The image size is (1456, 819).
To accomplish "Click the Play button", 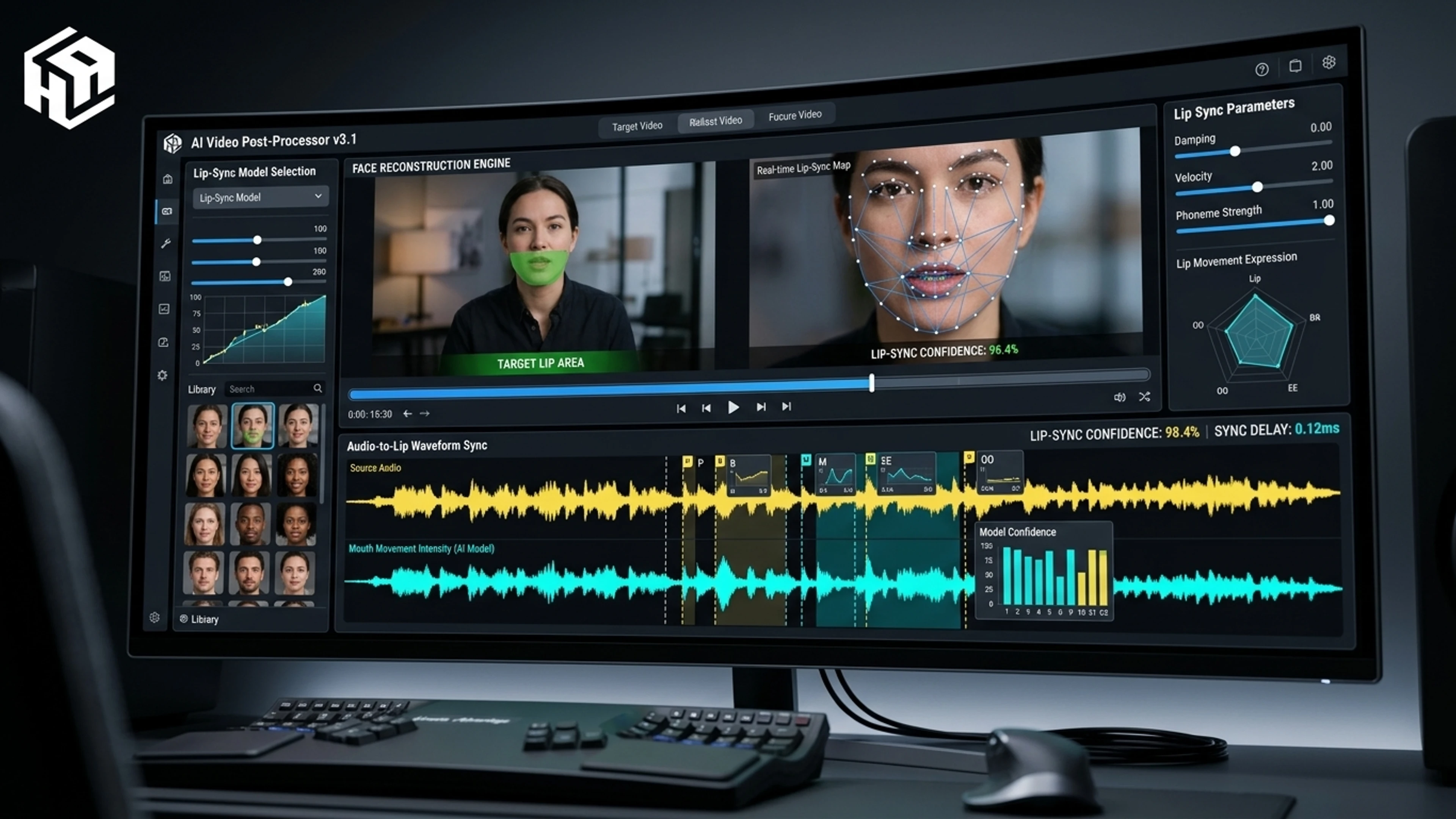I will tap(733, 408).
